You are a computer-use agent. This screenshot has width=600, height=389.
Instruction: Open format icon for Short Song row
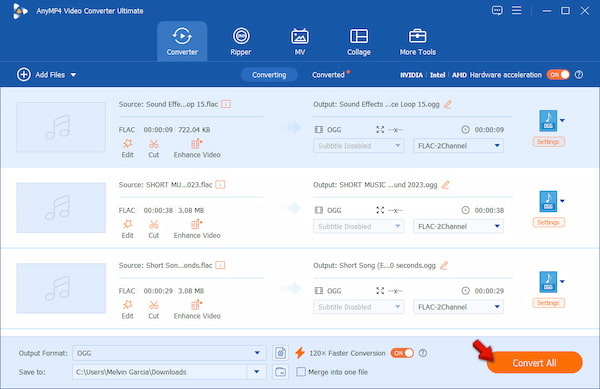click(x=548, y=282)
